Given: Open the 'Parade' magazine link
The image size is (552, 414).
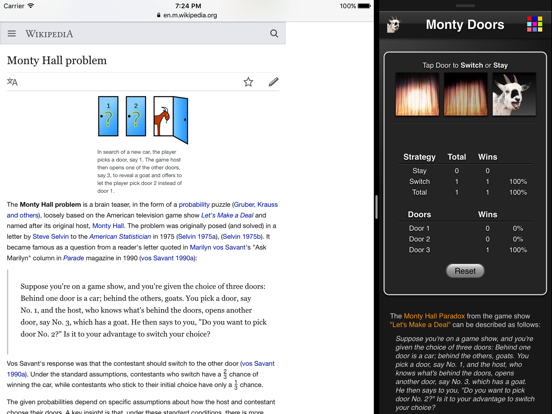Looking at the screenshot, I should click(74, 258).
